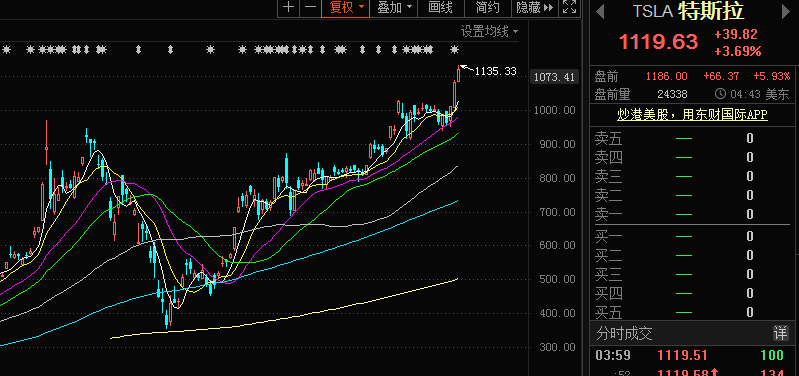Open the 叠加 overlay dropdown
The image size is (799, 376).
(394, 8)
